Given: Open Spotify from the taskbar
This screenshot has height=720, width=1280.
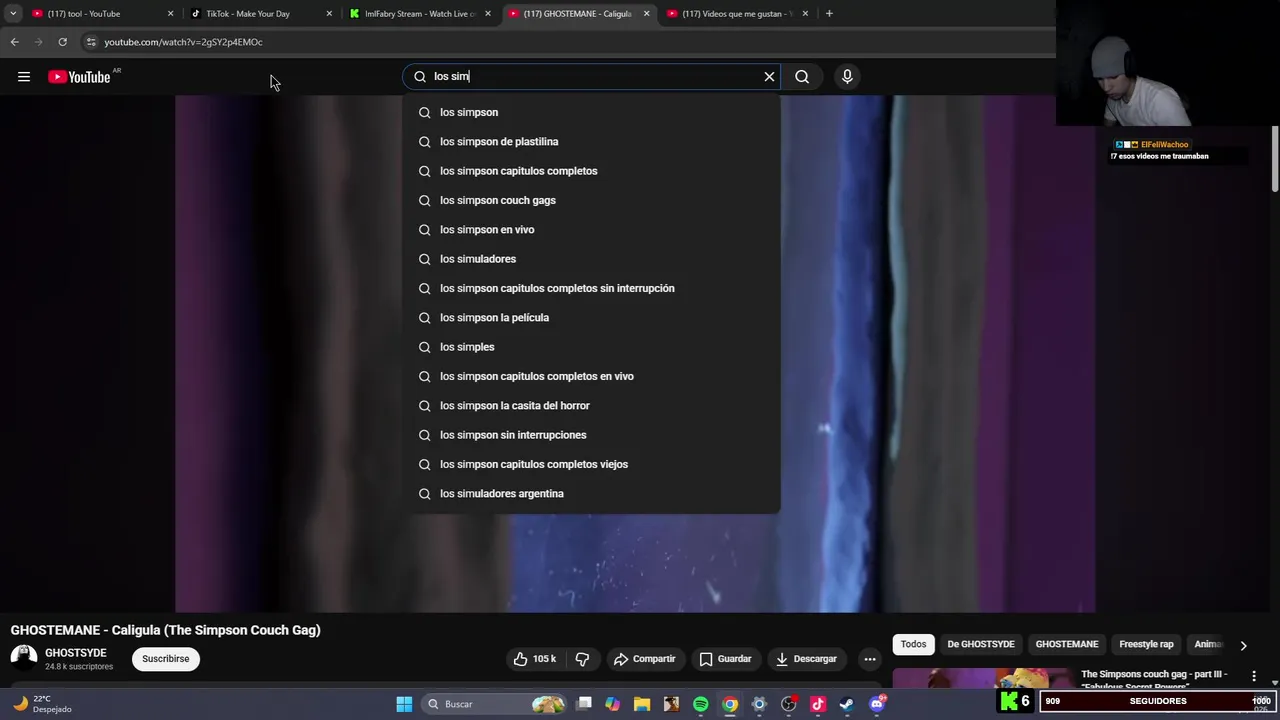Looking at the screenshot, I should click(701, 704).
